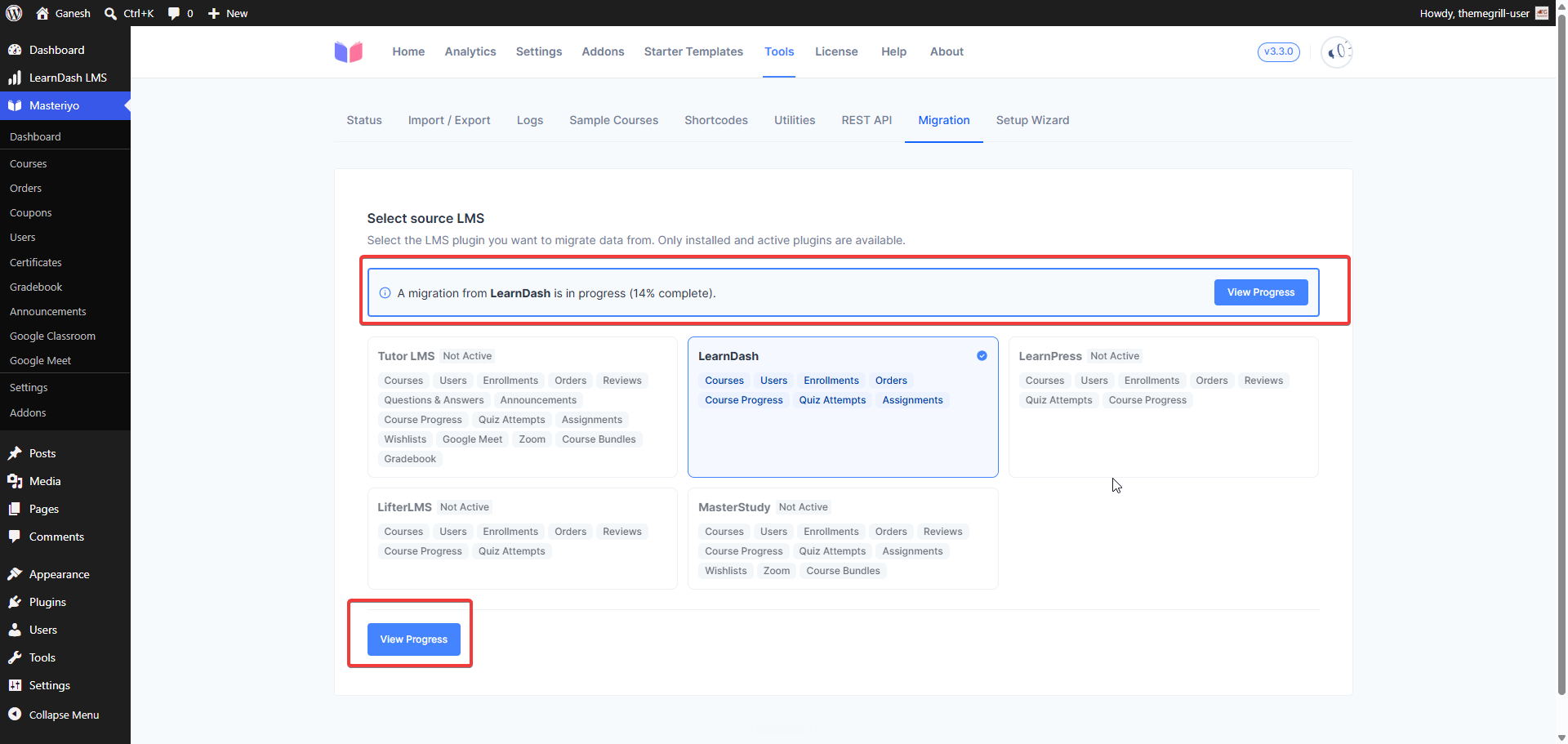
Task: Select the LearnDash source card checkmark
Action: (982, 356)
